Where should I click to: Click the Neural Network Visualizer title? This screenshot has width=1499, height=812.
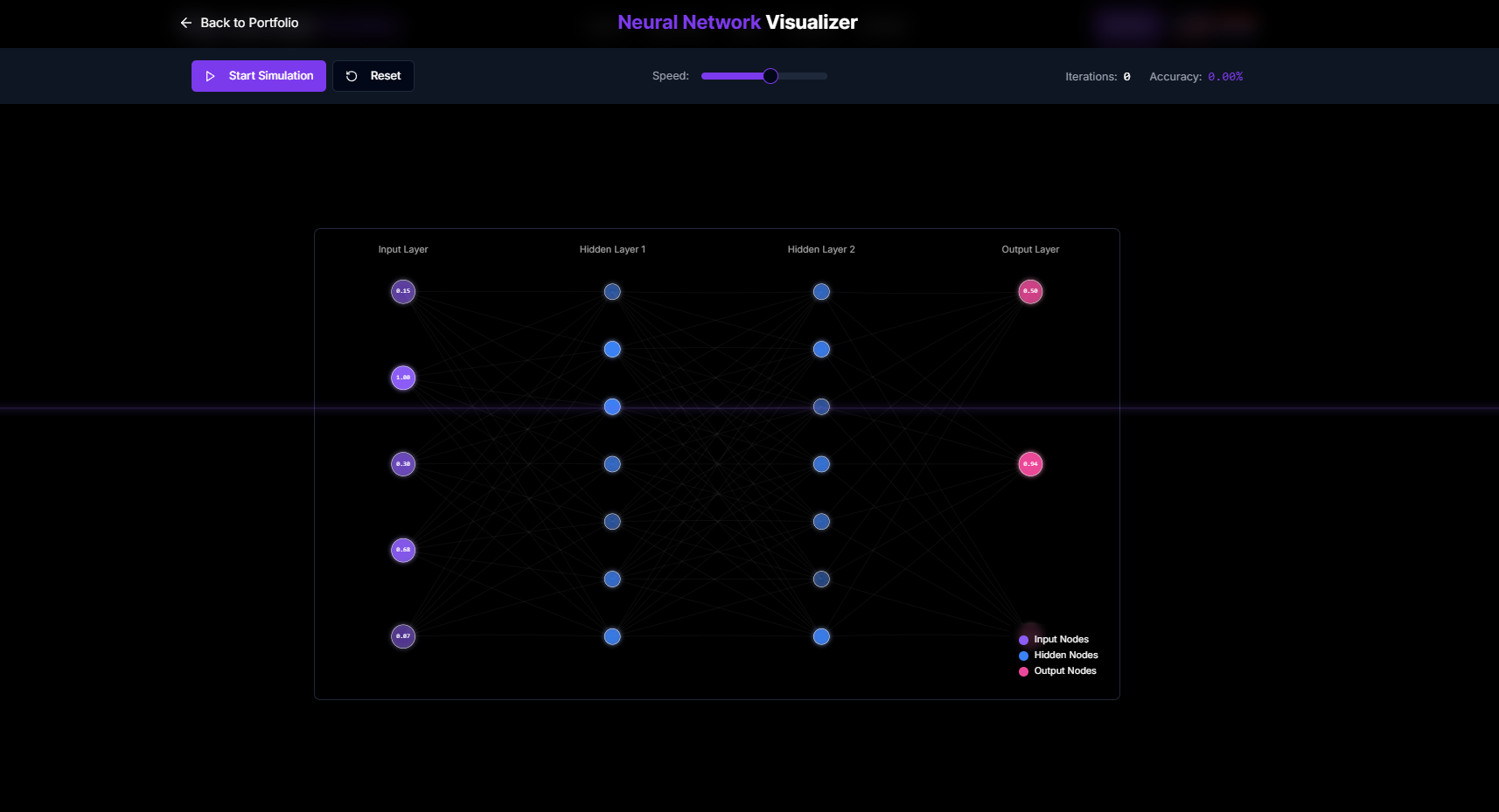point(737,23)
